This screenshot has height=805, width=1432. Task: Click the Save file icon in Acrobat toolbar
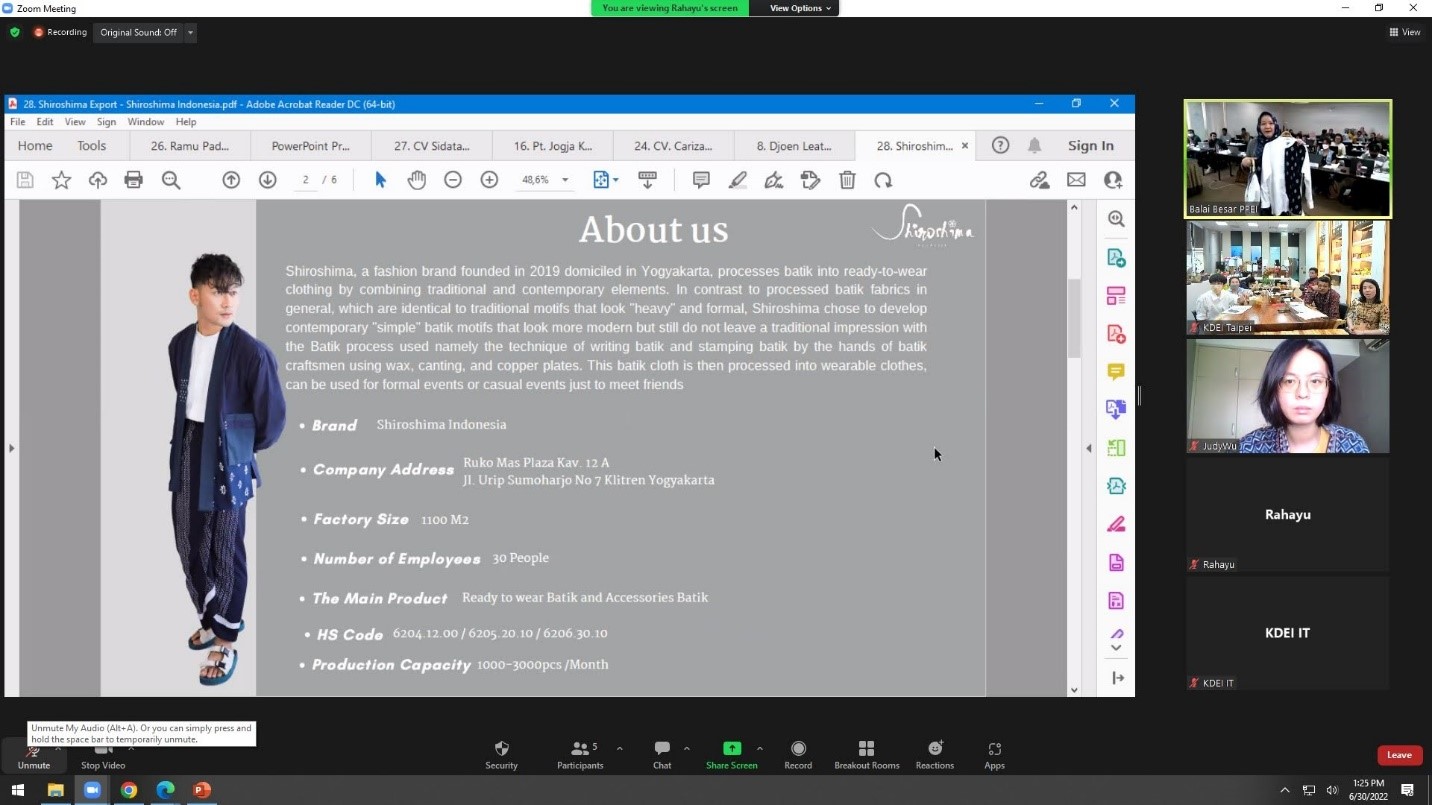point(25,180)
